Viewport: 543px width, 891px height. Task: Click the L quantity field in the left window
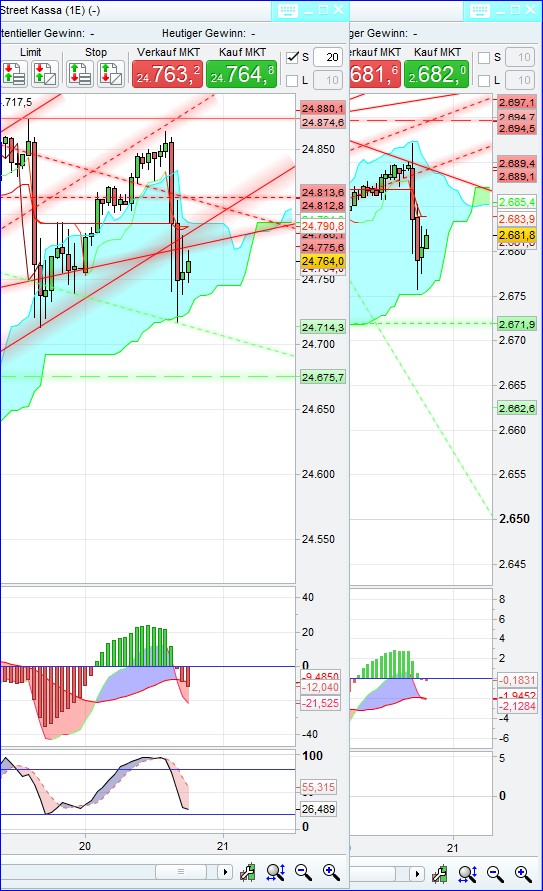pyautogui.click(x=328, y=80)
